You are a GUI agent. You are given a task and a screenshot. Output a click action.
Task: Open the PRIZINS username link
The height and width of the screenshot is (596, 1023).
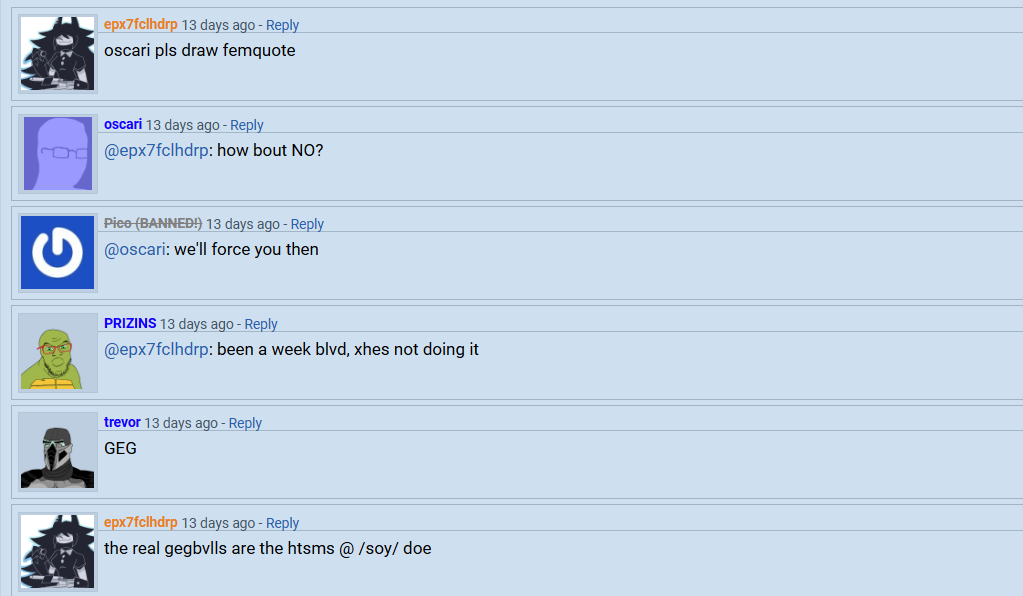pos(130,324)
